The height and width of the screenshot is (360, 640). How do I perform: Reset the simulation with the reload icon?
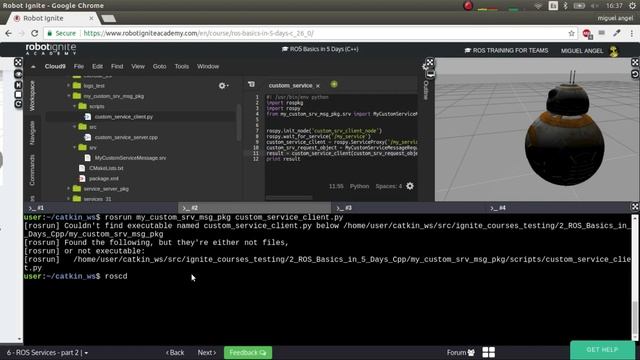pyautogui.click(x=635, y=74)
